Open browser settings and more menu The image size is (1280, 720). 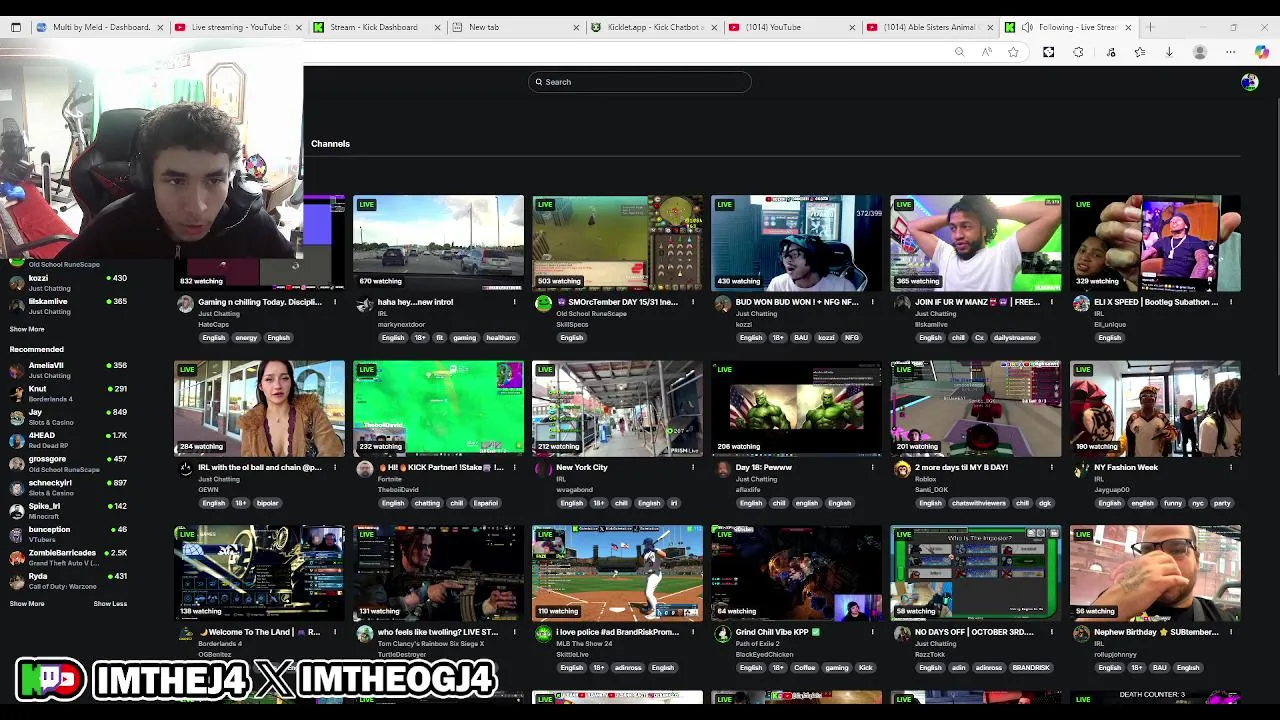pyautogui.click(x=1230, y=52)
